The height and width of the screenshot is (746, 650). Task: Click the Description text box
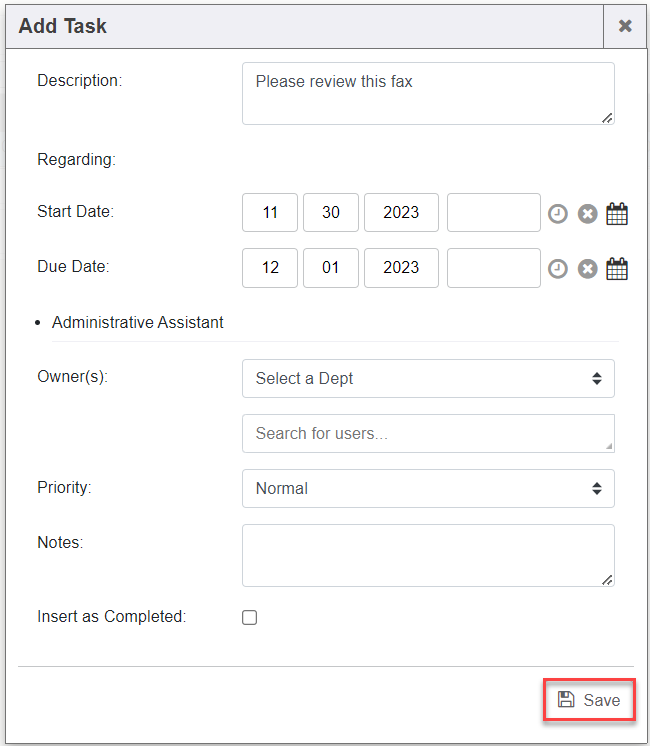point(428,93)
